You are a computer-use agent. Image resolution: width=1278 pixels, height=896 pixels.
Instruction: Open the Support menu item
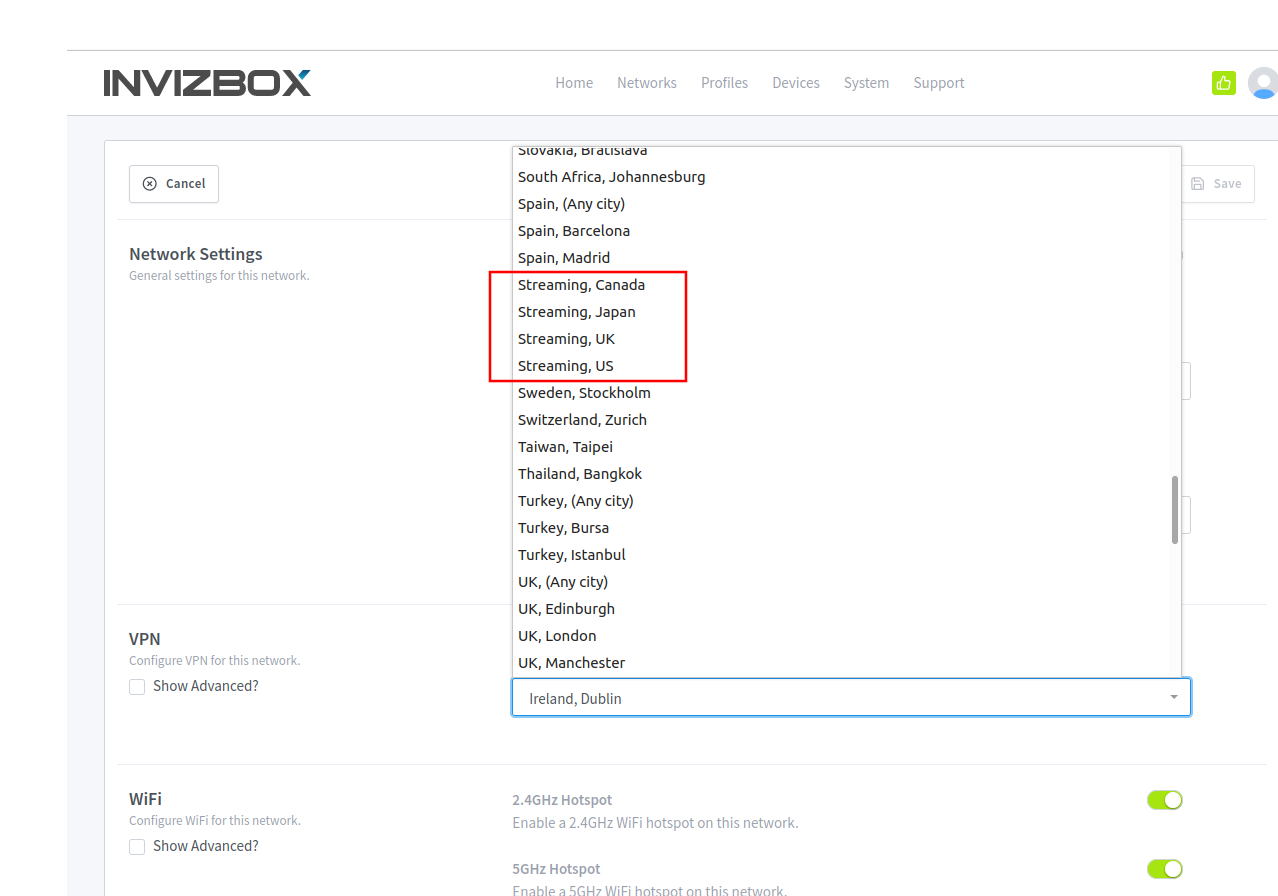(938, 83)
